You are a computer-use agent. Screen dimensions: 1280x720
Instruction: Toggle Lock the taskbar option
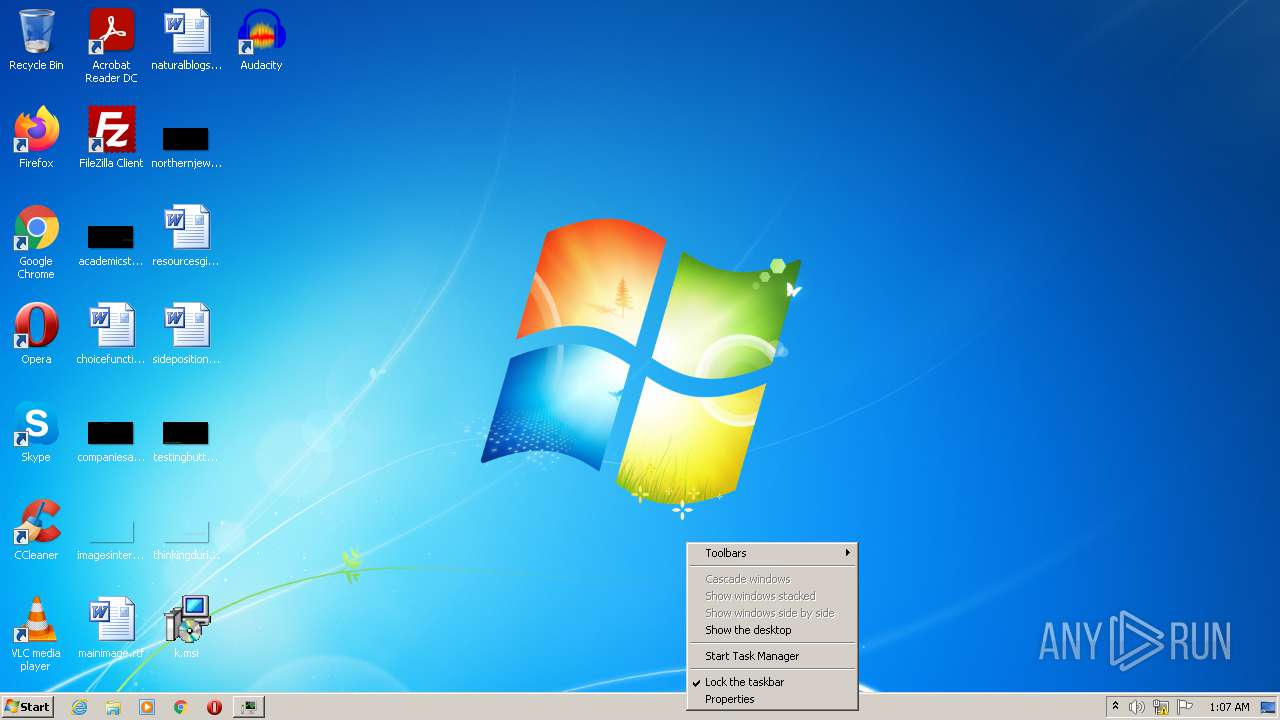[x=772, y=682]
